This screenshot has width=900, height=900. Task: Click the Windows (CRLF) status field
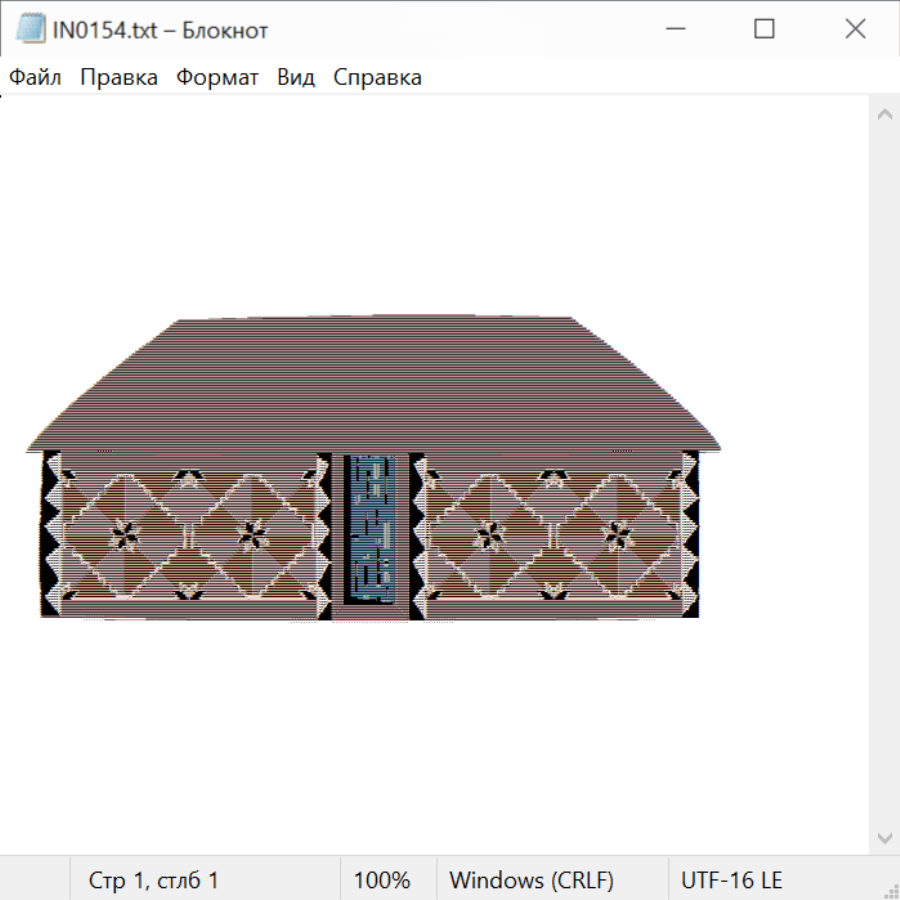coord(531,881)
